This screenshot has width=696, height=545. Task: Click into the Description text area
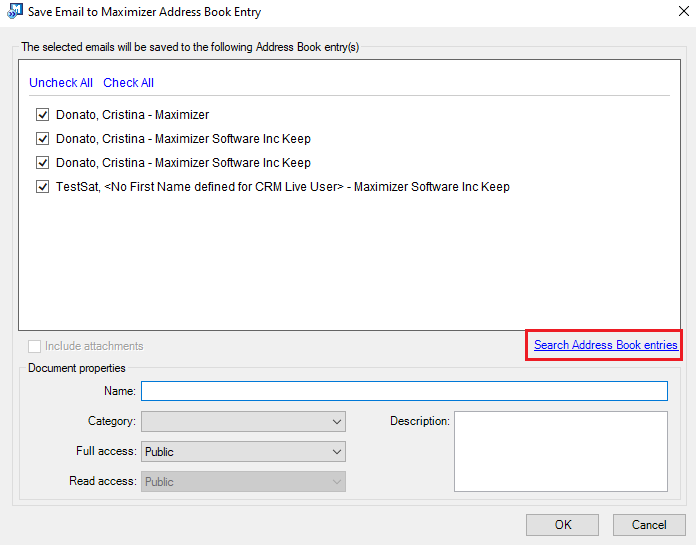point(561,451)
